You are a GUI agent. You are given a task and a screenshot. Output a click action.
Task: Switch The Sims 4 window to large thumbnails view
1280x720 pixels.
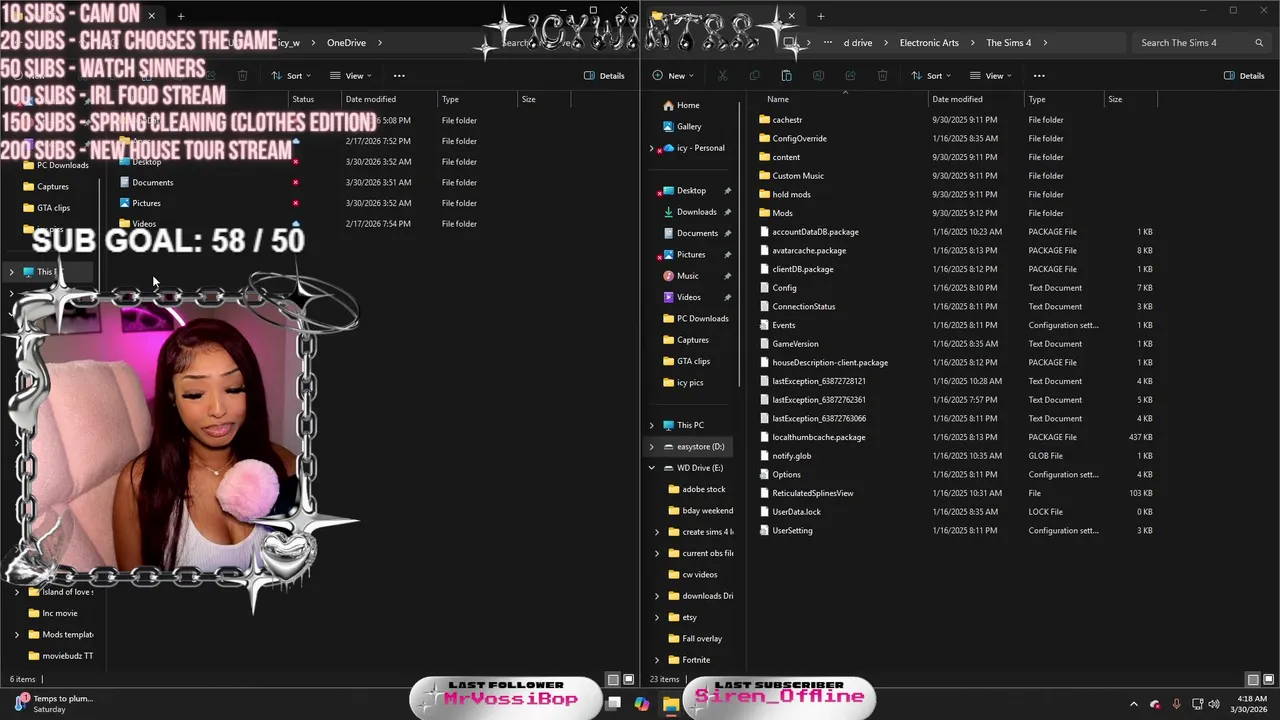click(1267, 680)
